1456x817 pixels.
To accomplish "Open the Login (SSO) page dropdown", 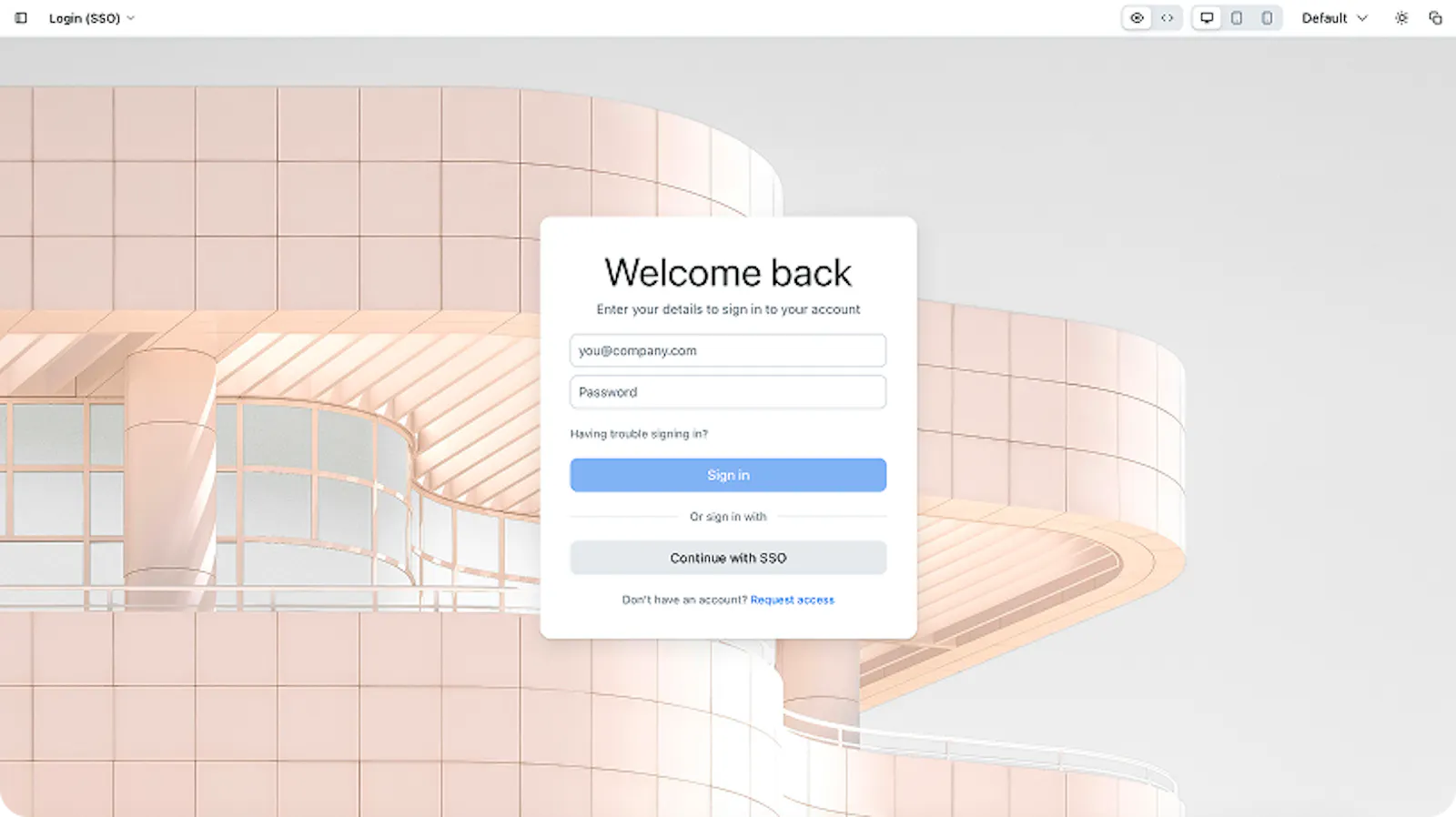I will pyautogui.click(x=92, y=18).
